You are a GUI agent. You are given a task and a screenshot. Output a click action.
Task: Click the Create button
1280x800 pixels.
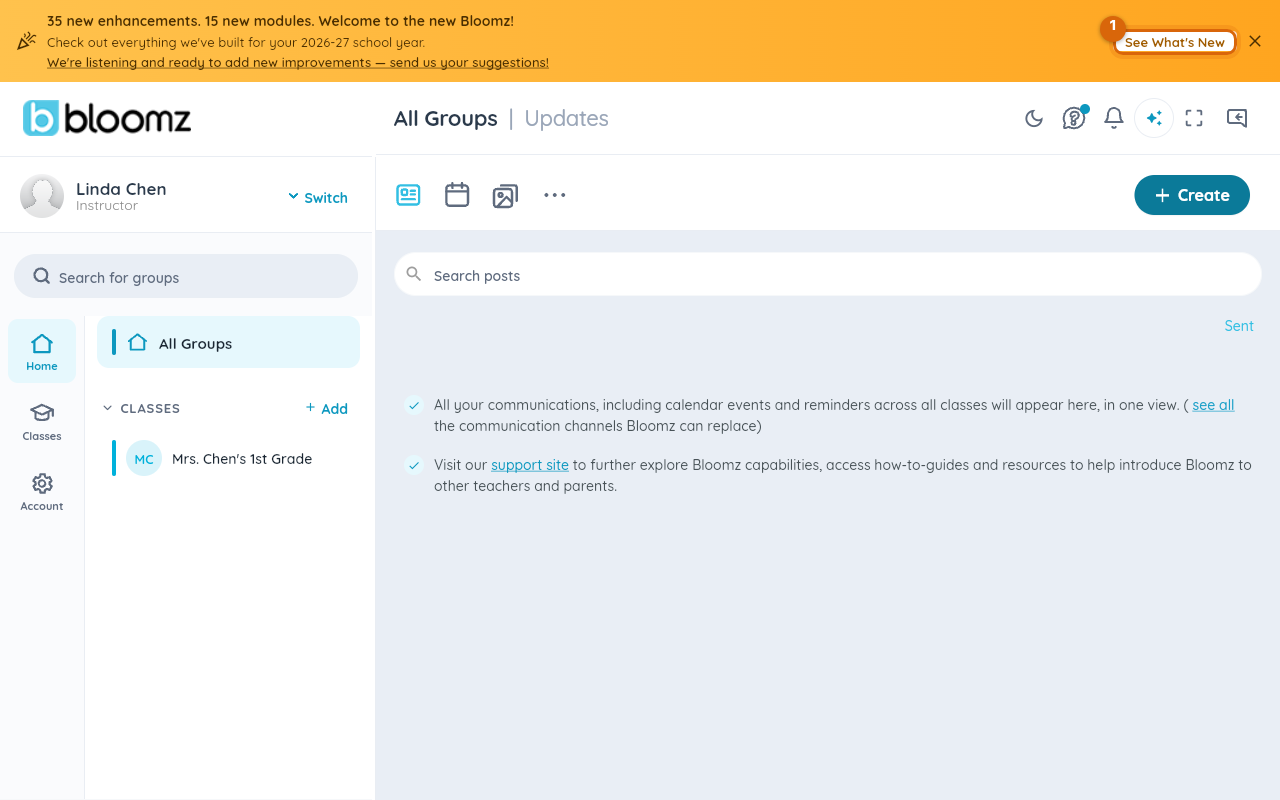pyautogui.click(x=1192, y=195)
